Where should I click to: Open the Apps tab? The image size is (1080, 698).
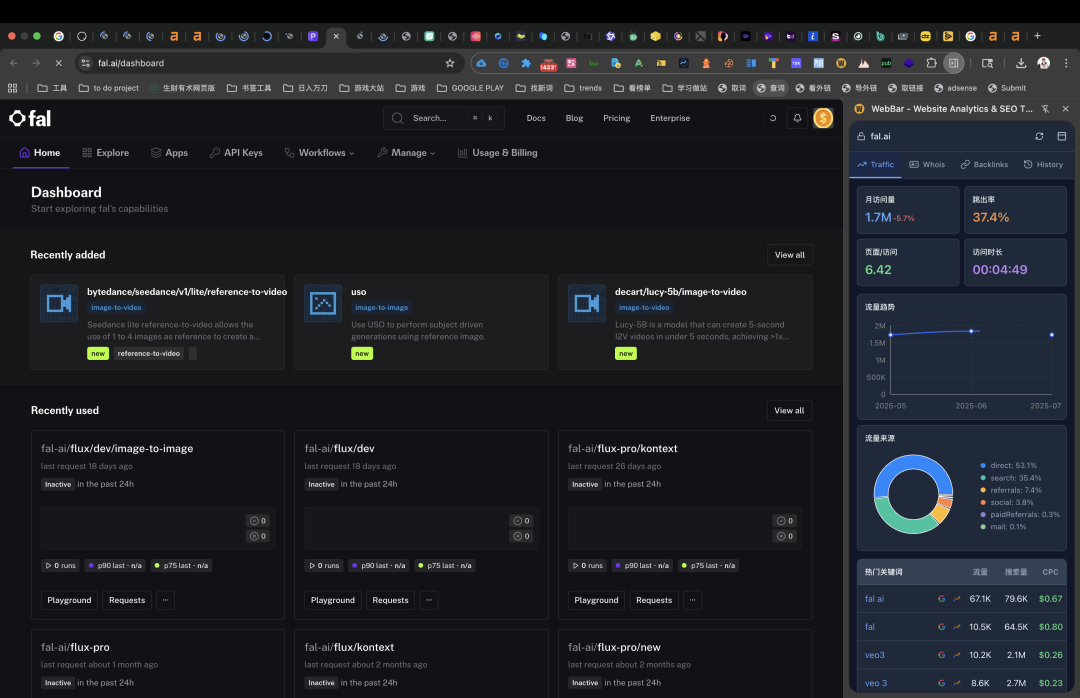pos(169,153)
